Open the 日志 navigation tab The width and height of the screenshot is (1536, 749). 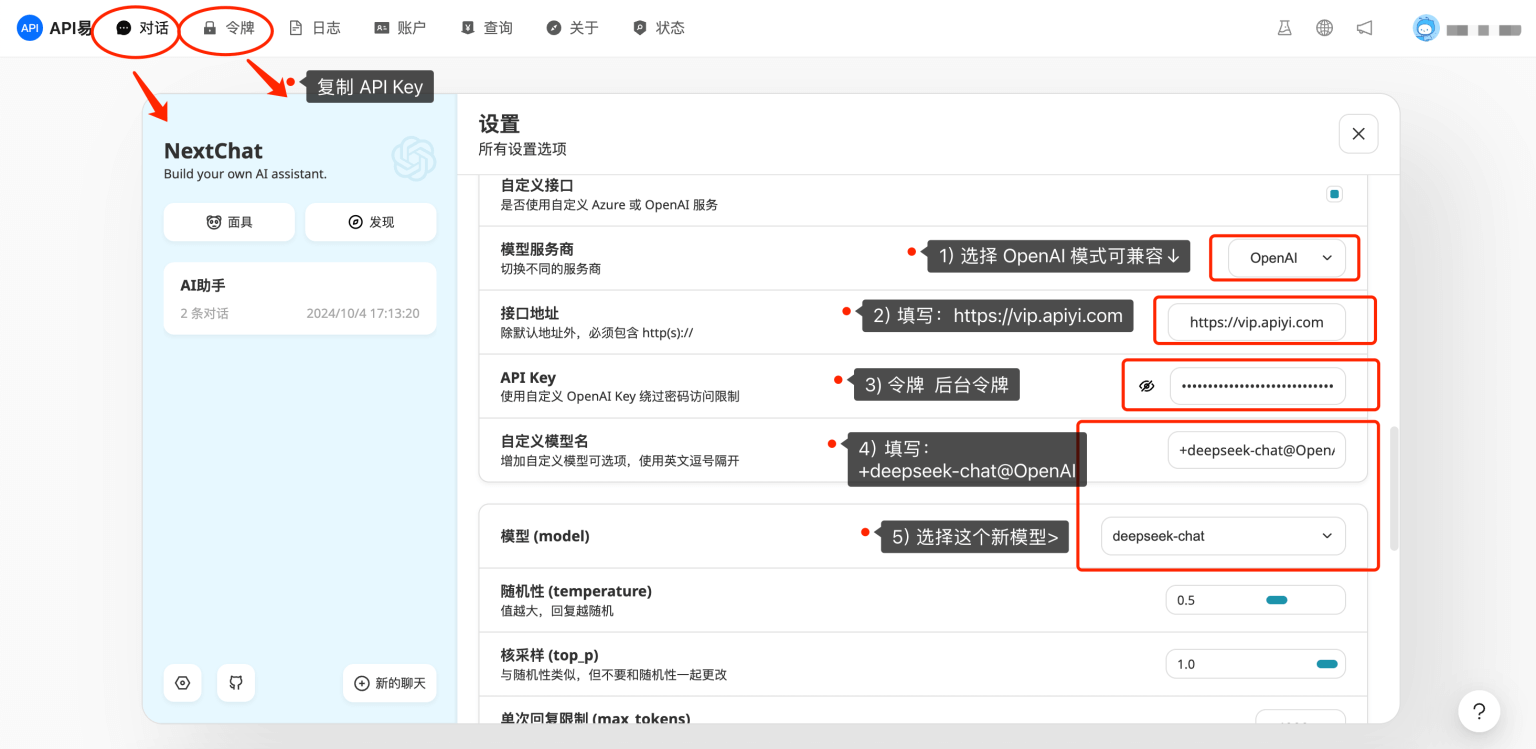pos(315,27)
